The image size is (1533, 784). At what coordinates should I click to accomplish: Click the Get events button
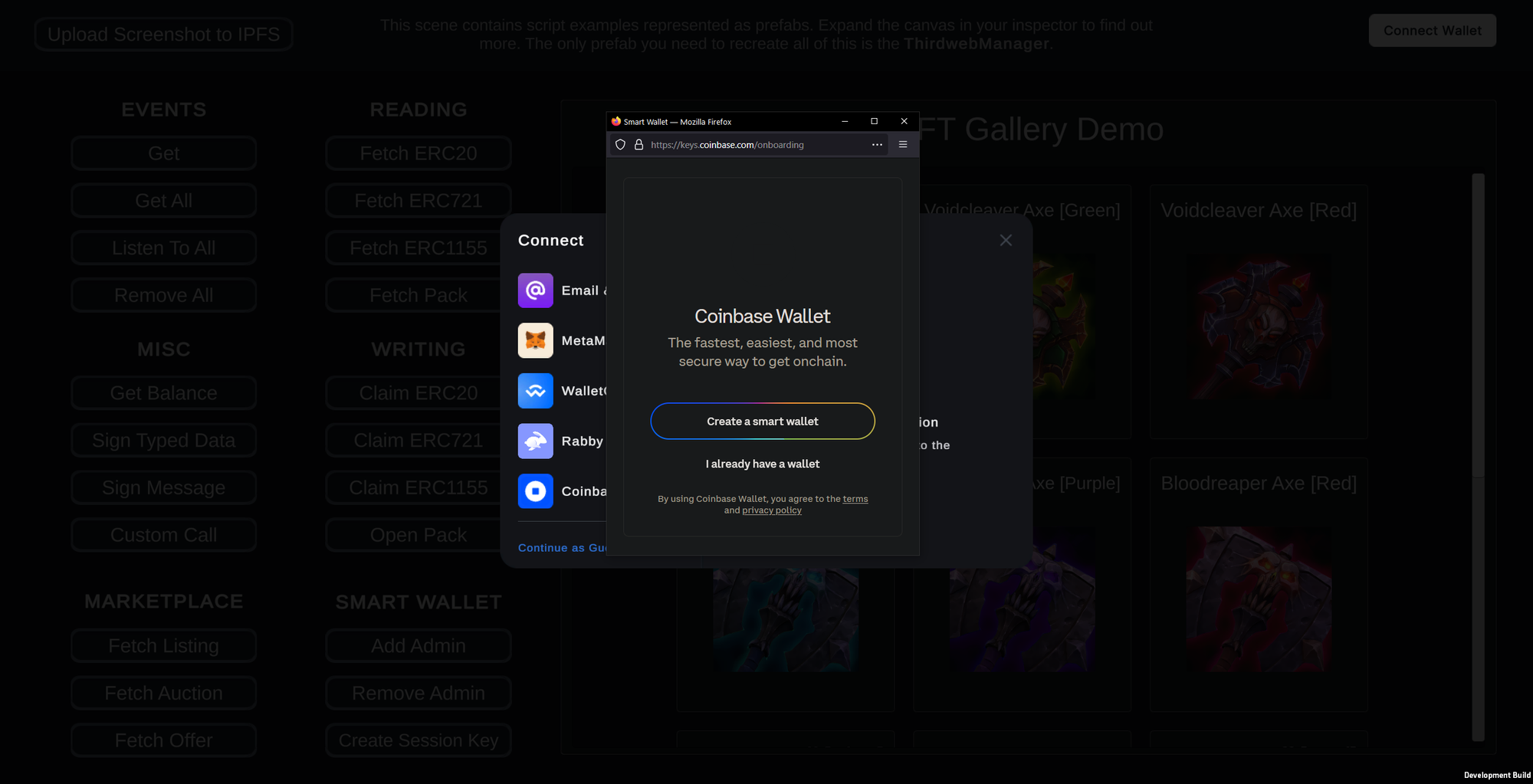coord(163,153)
